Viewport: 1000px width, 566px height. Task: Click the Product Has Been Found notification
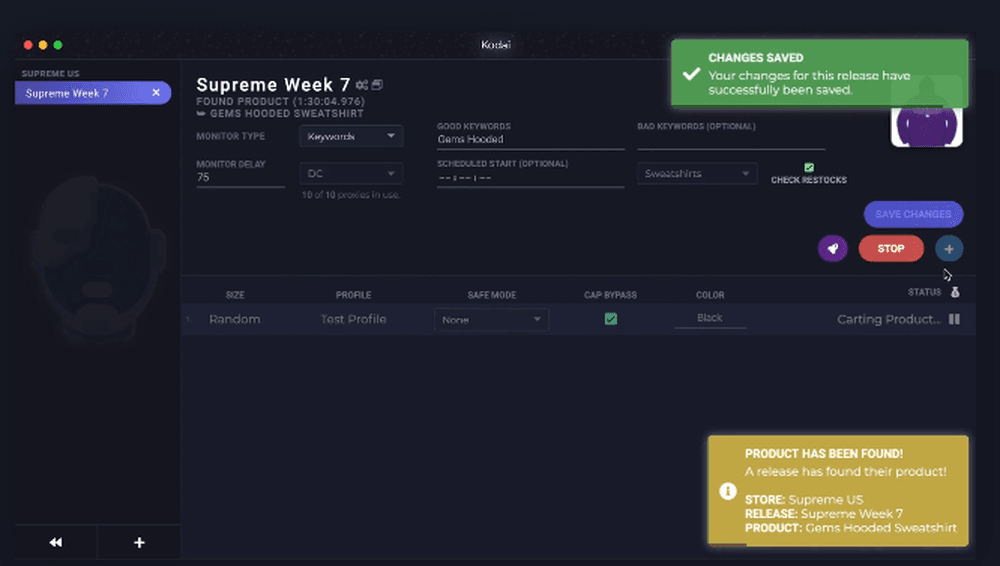838,491
